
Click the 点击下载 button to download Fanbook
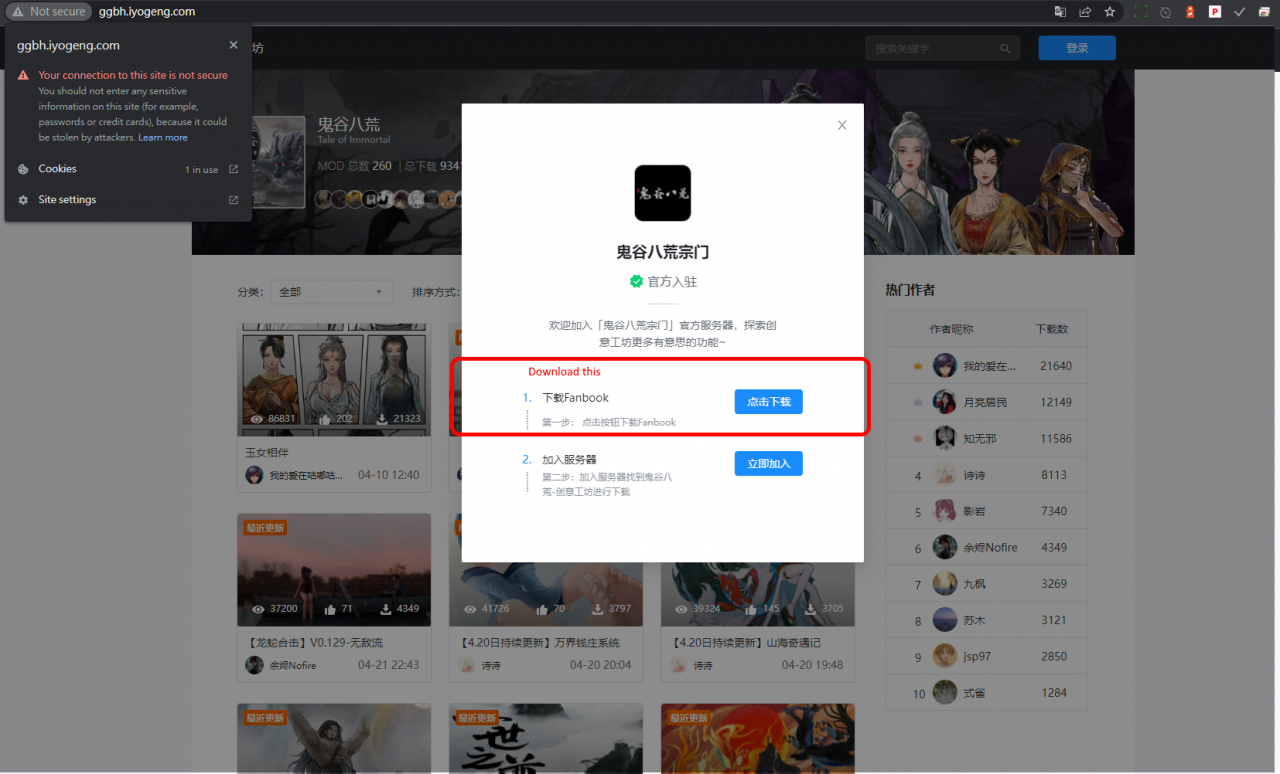[768, 401]
